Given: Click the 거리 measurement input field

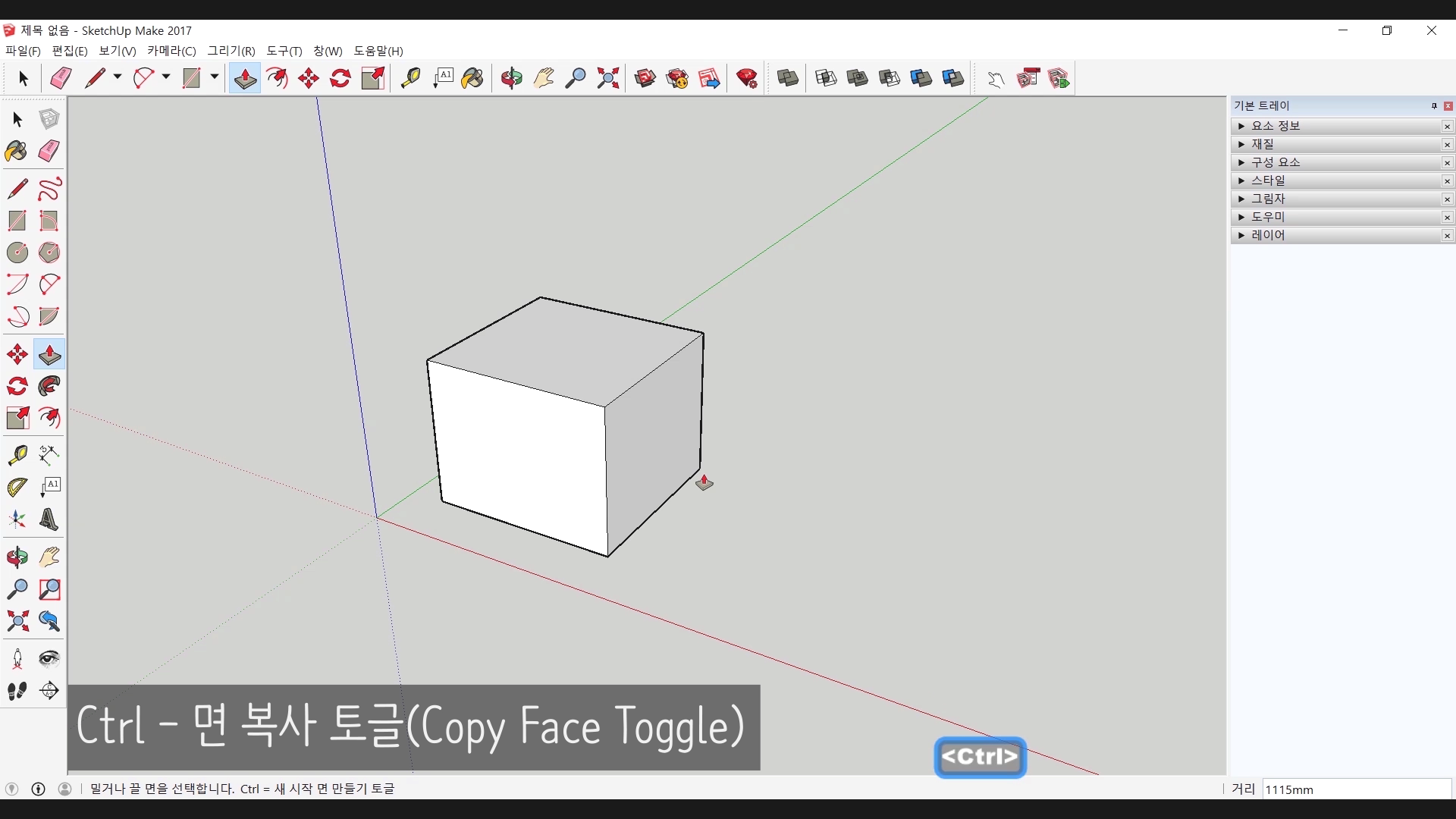Looking at the screenshot, I should pos(1356,789).
